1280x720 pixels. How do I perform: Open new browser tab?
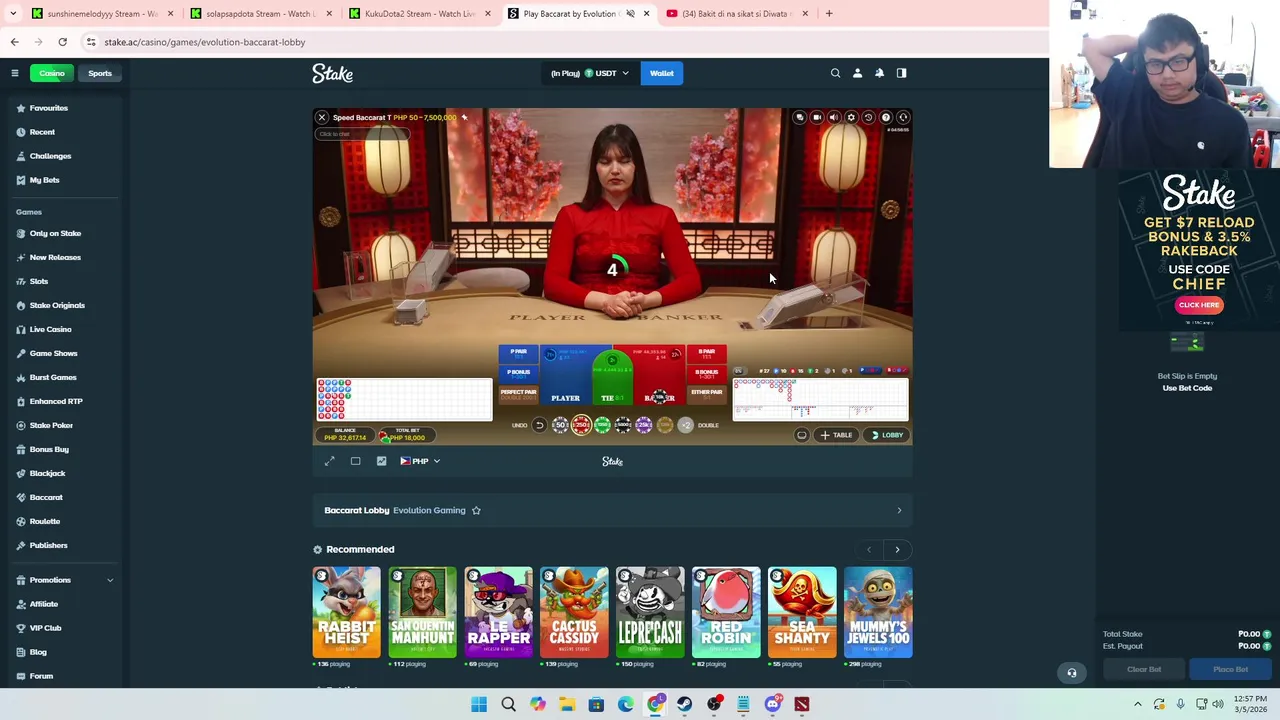click(x=829, y=14)
